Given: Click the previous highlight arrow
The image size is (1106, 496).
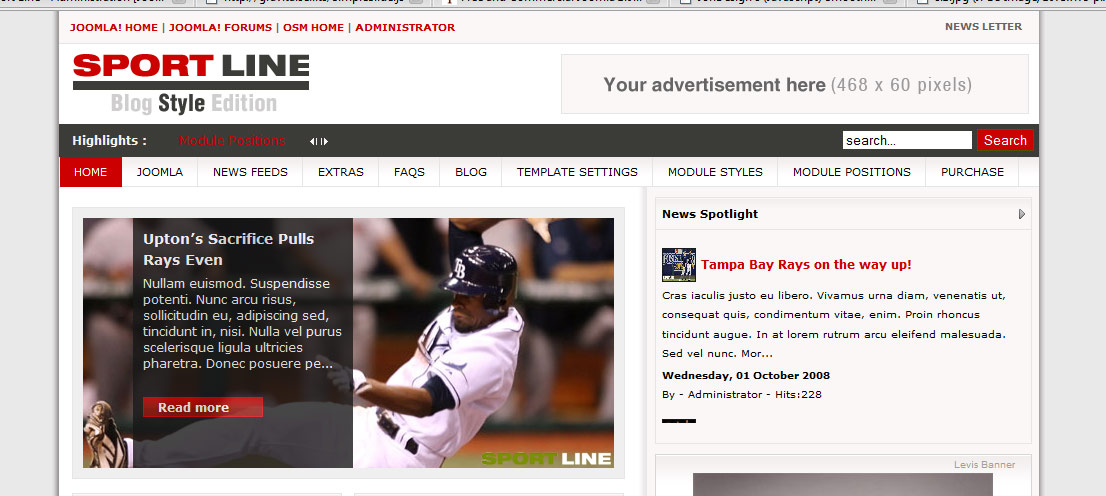Looking at the screenshot, I should (312, 141).
